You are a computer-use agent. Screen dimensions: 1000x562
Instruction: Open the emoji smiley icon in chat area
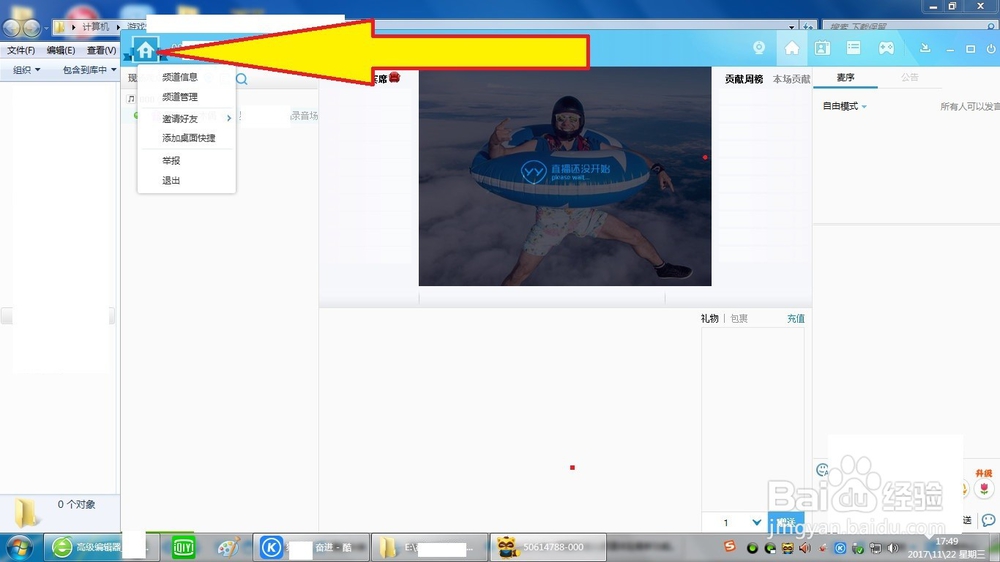tap(822, 470)
